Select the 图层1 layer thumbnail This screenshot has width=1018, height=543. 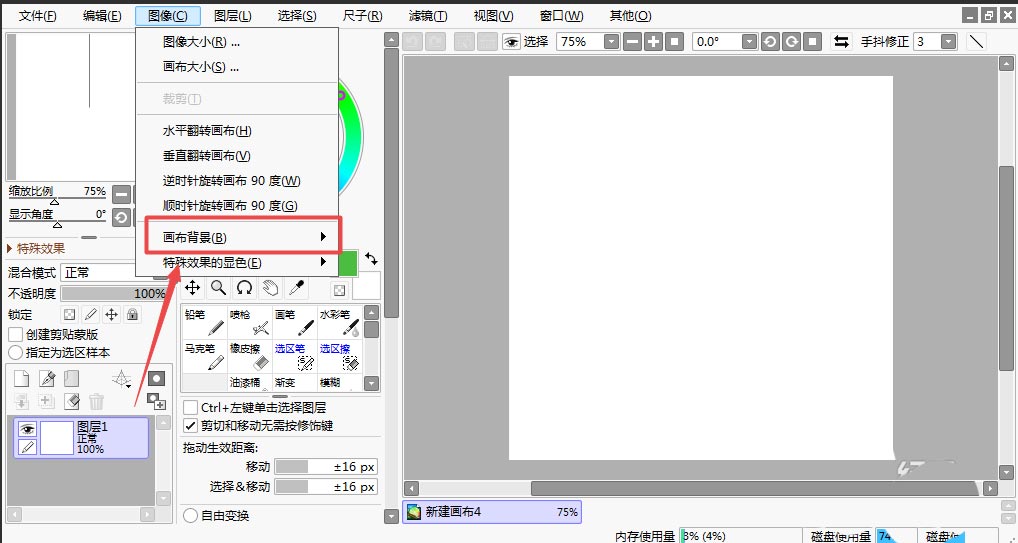click(56, 438)
